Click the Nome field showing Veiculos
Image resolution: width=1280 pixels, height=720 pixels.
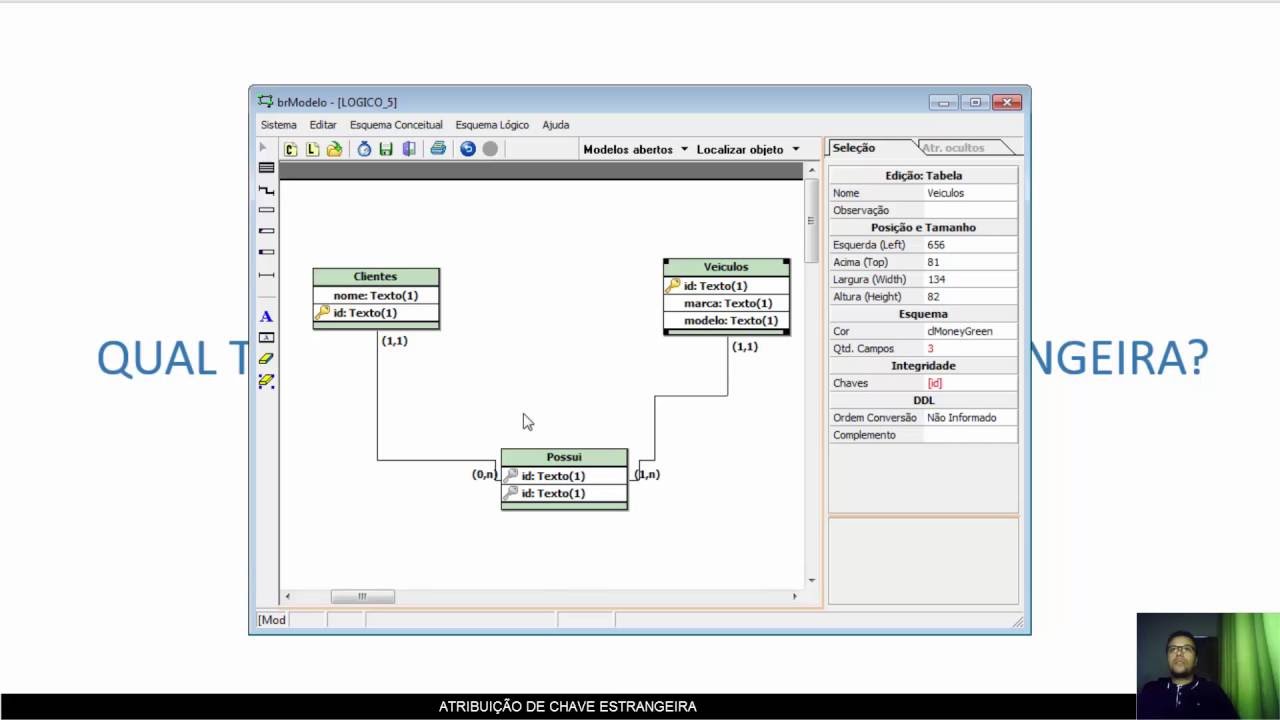point(970,193)
